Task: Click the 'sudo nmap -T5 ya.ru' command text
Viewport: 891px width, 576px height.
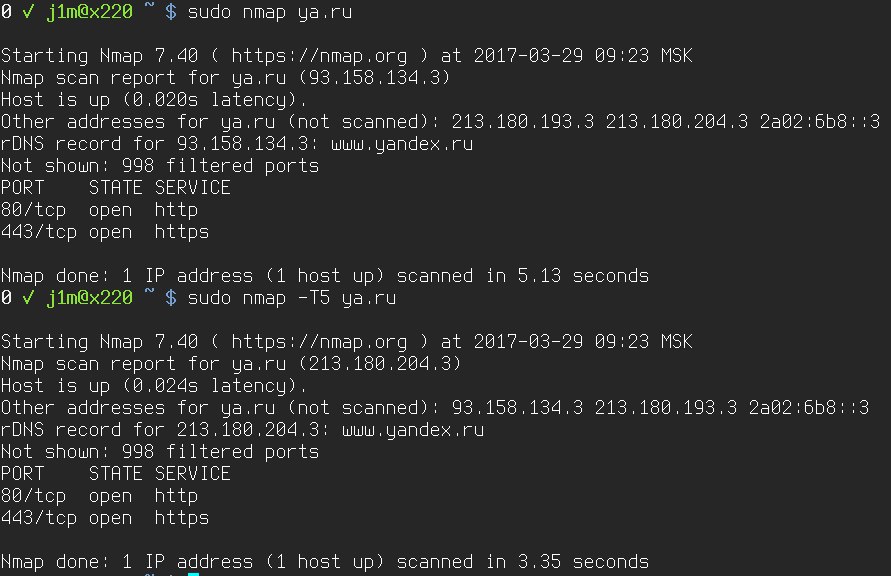Action: [292, 298]
